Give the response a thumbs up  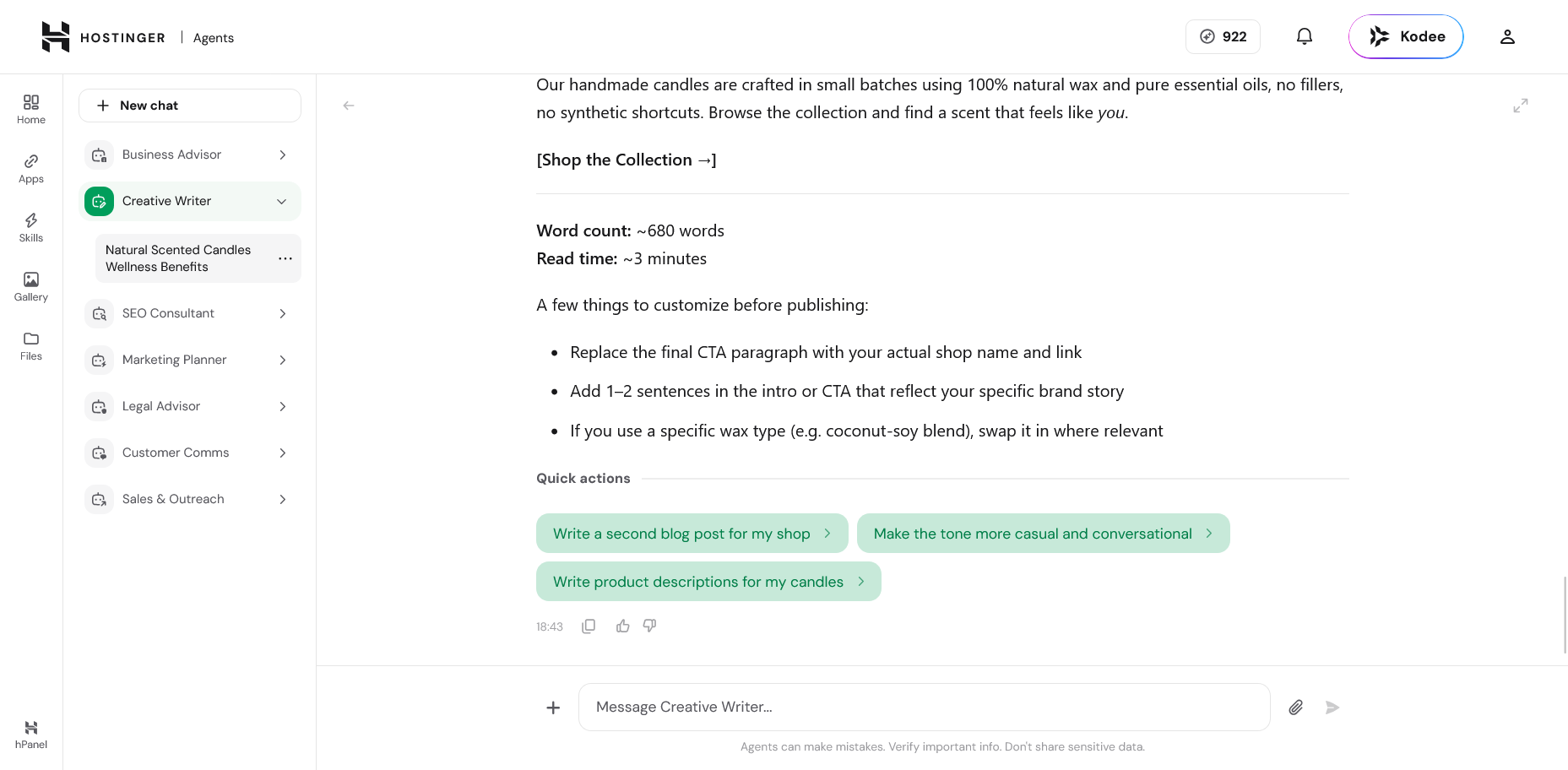pyautogui.click(x=623, y=626)
